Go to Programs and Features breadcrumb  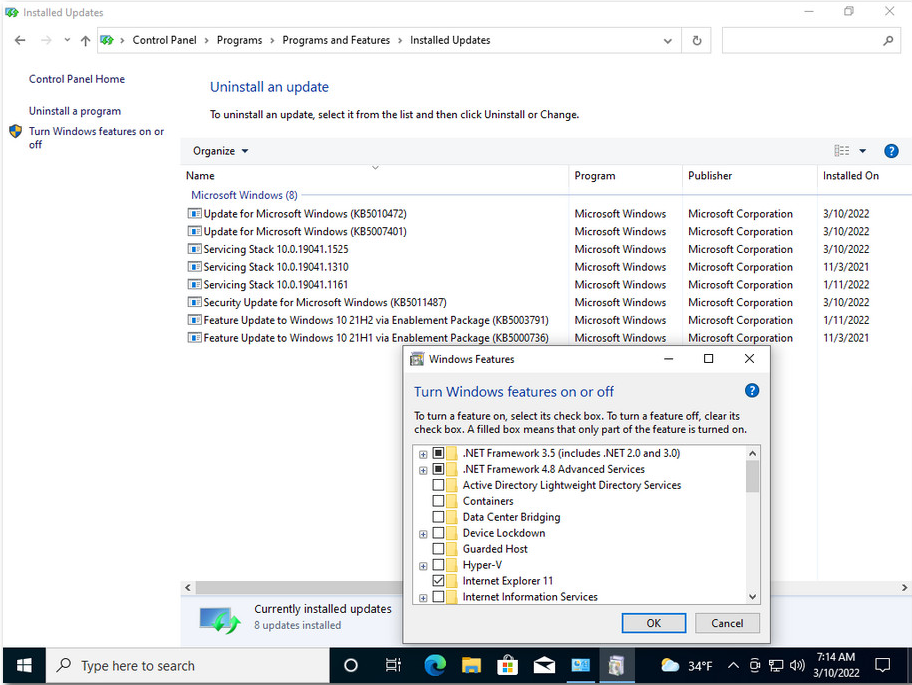click(336, 40)
